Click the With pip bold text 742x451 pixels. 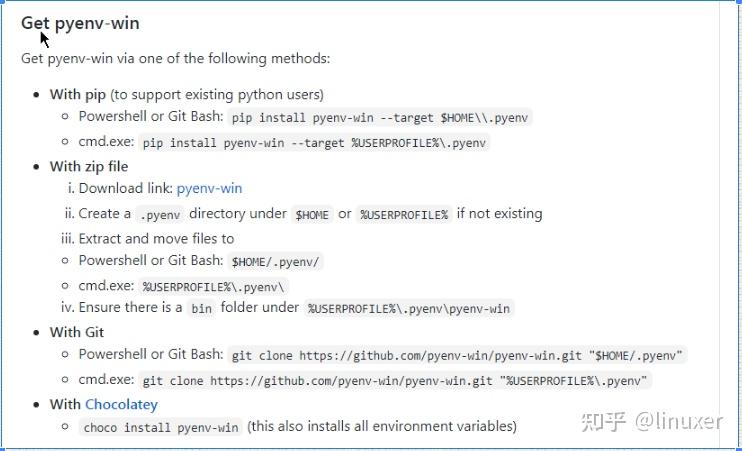tap(78, 95)
